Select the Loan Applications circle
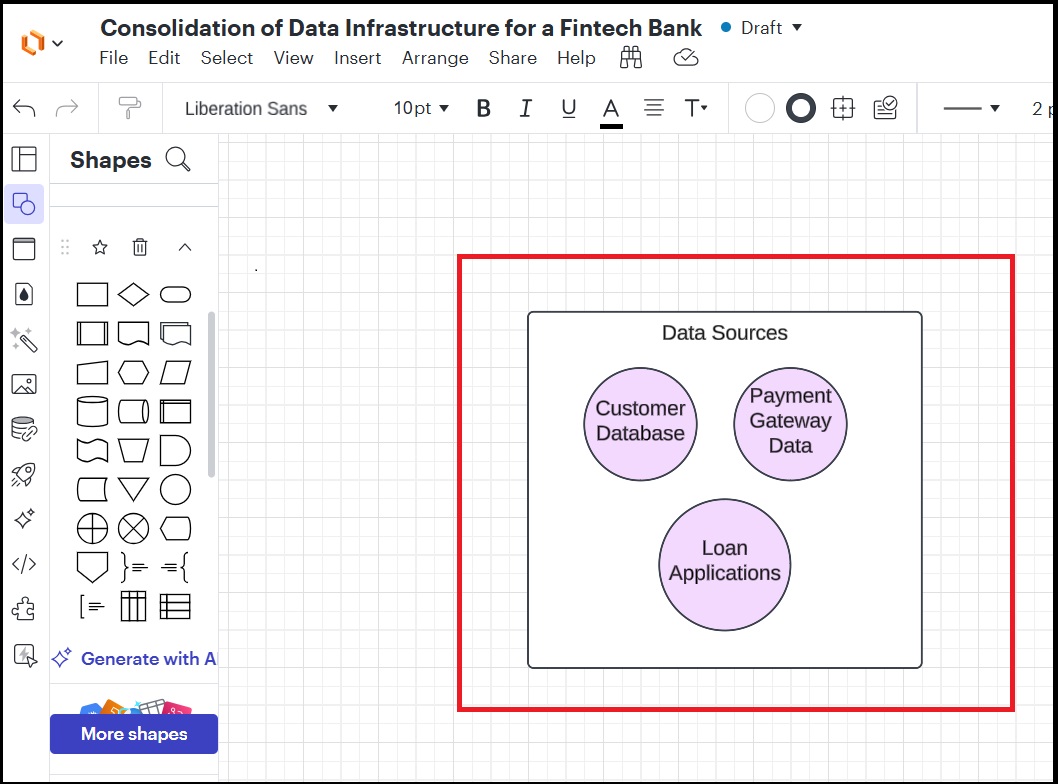 point(725,565)
